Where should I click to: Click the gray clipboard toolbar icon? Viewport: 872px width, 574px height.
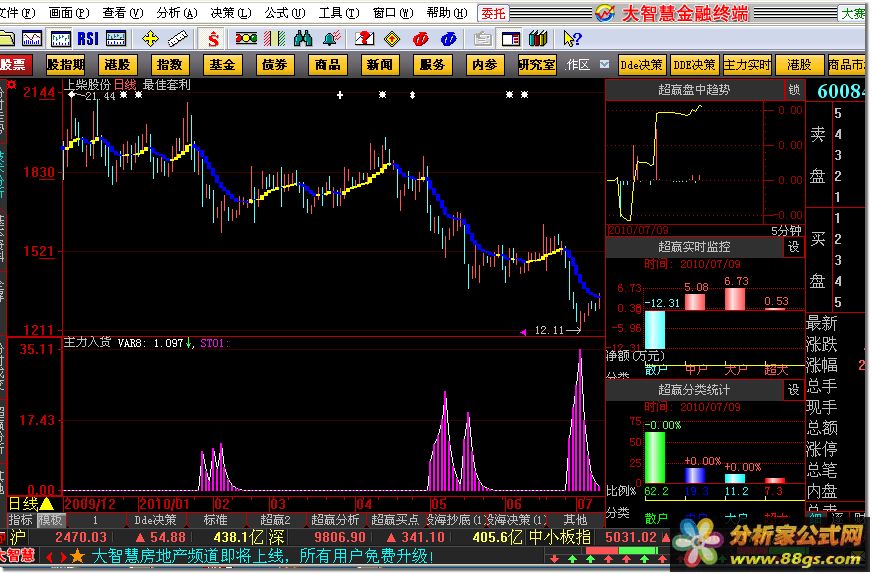click(x=483, y=38)
